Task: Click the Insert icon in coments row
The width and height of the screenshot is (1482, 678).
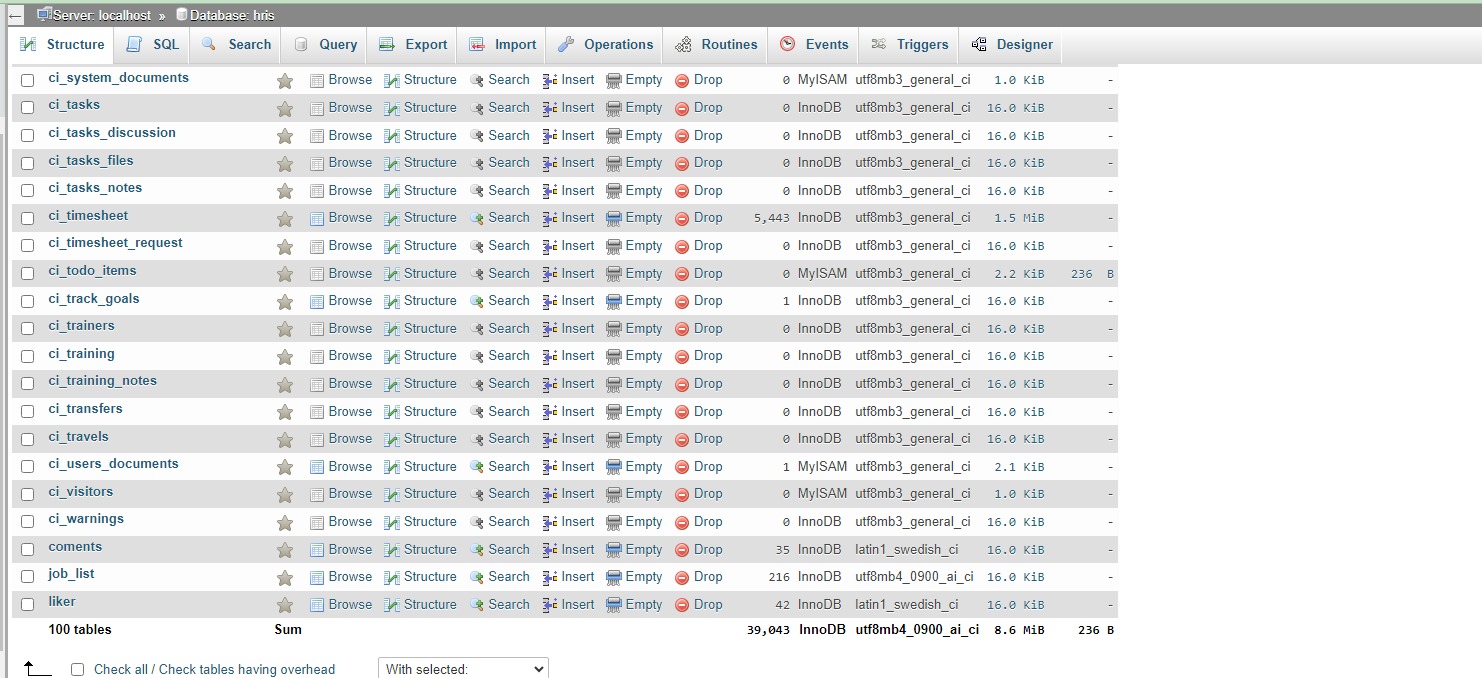Action: [x=550, y=550]
